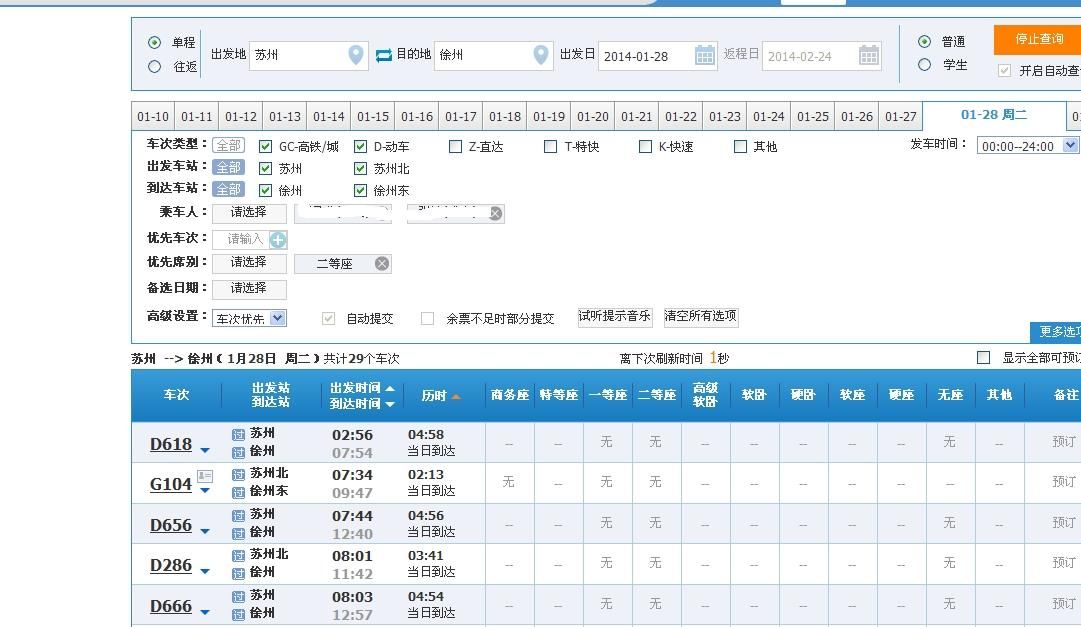Click the departure station location pin icon
Screen dimensions: 1081x627
point(356,54)
